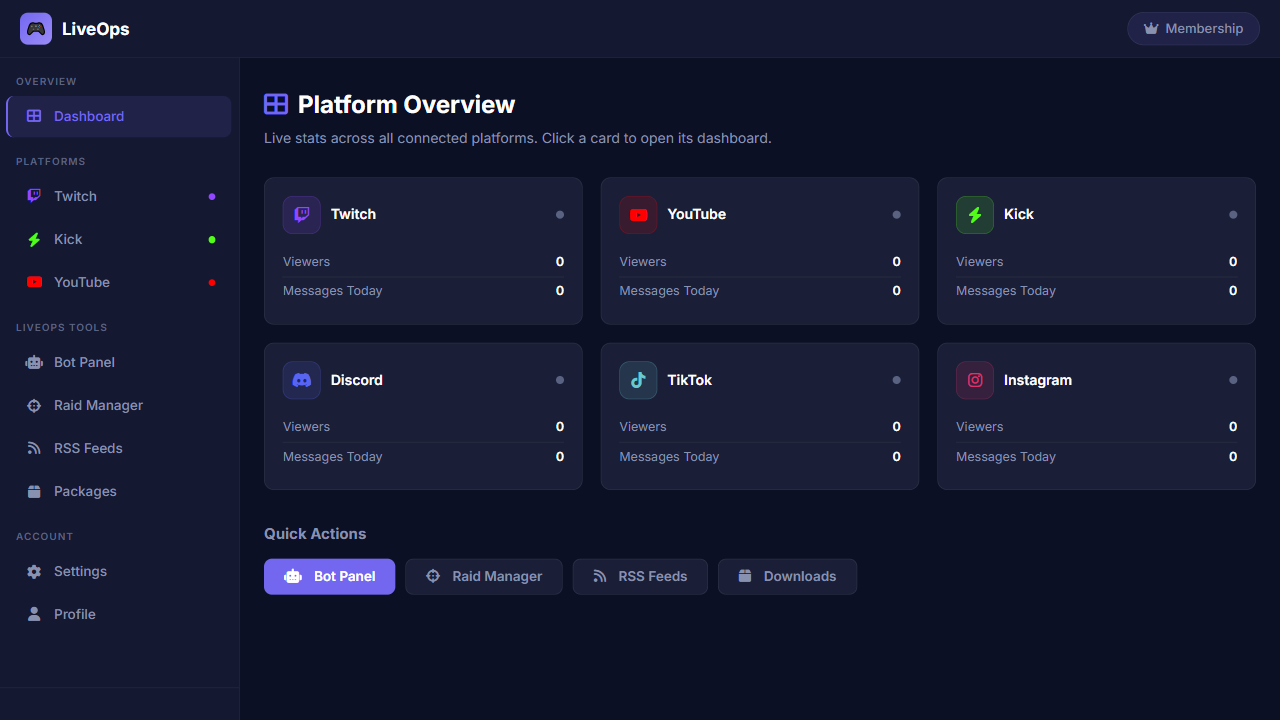Click the Twitch card's purple logo icon
Viewport: 1280px width, 720px height.
[302, 215]
